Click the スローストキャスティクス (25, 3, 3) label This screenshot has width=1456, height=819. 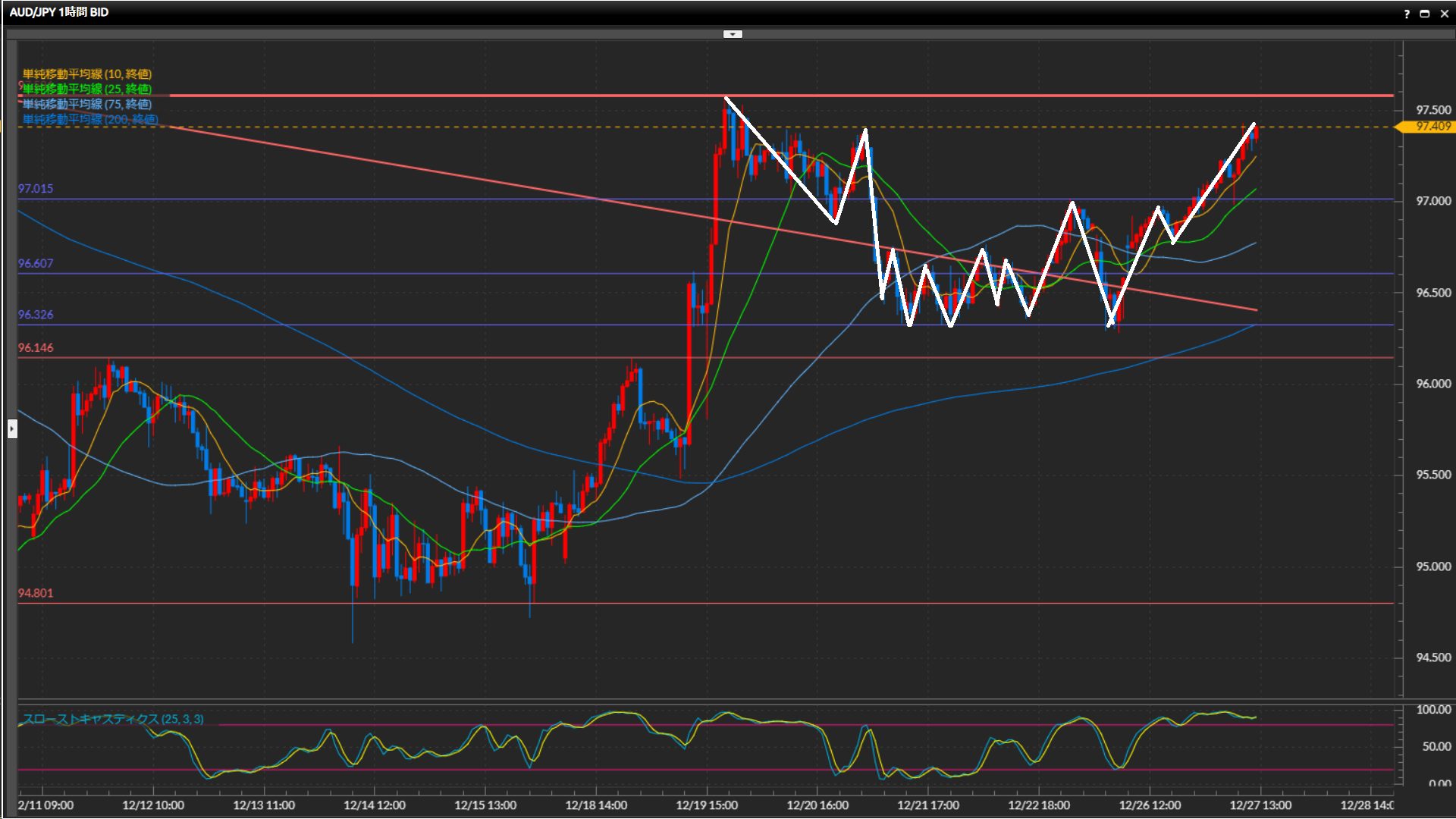pyautogui.click(x=113, y=719)
